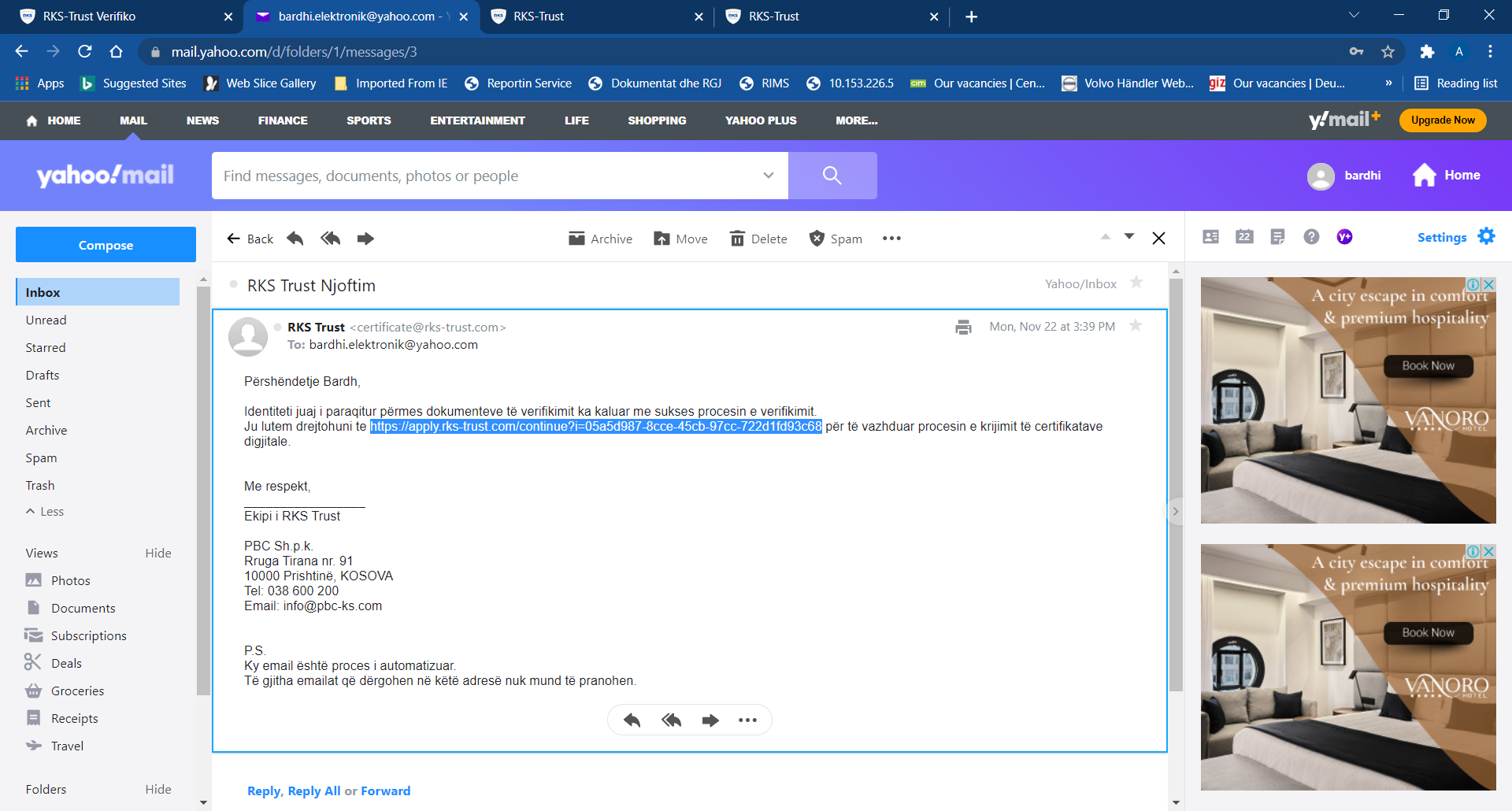Open Calendar panel icon
The image size is (1512, 811).
[1244, 237]
